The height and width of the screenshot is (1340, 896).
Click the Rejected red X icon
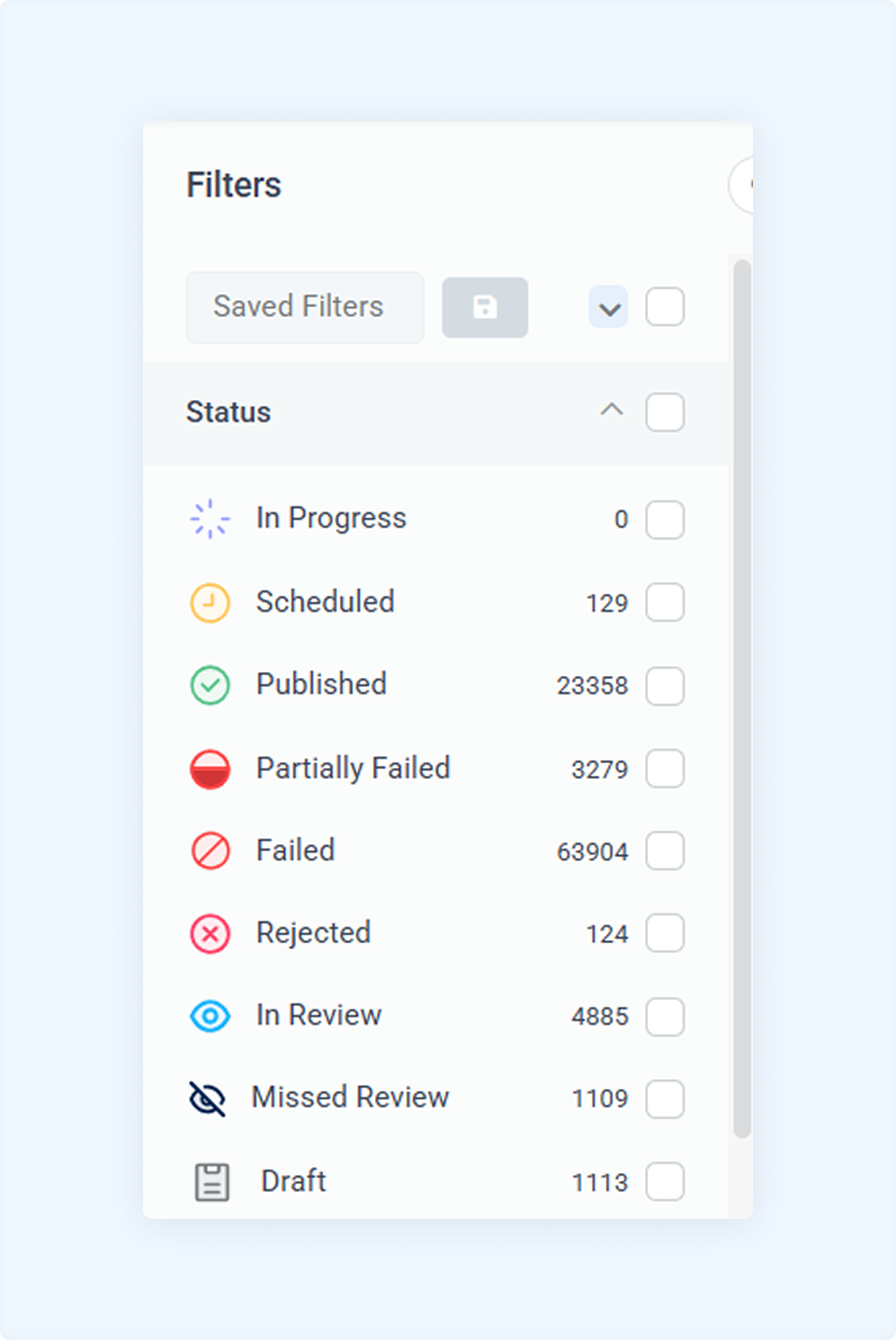210,934
